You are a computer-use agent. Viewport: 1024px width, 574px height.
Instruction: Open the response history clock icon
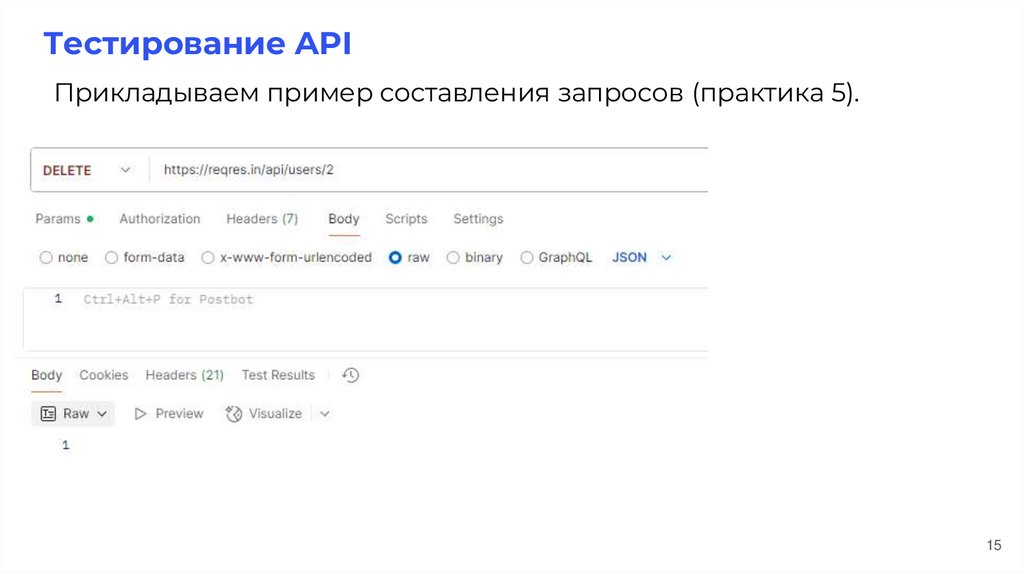(x=351, y=375)
